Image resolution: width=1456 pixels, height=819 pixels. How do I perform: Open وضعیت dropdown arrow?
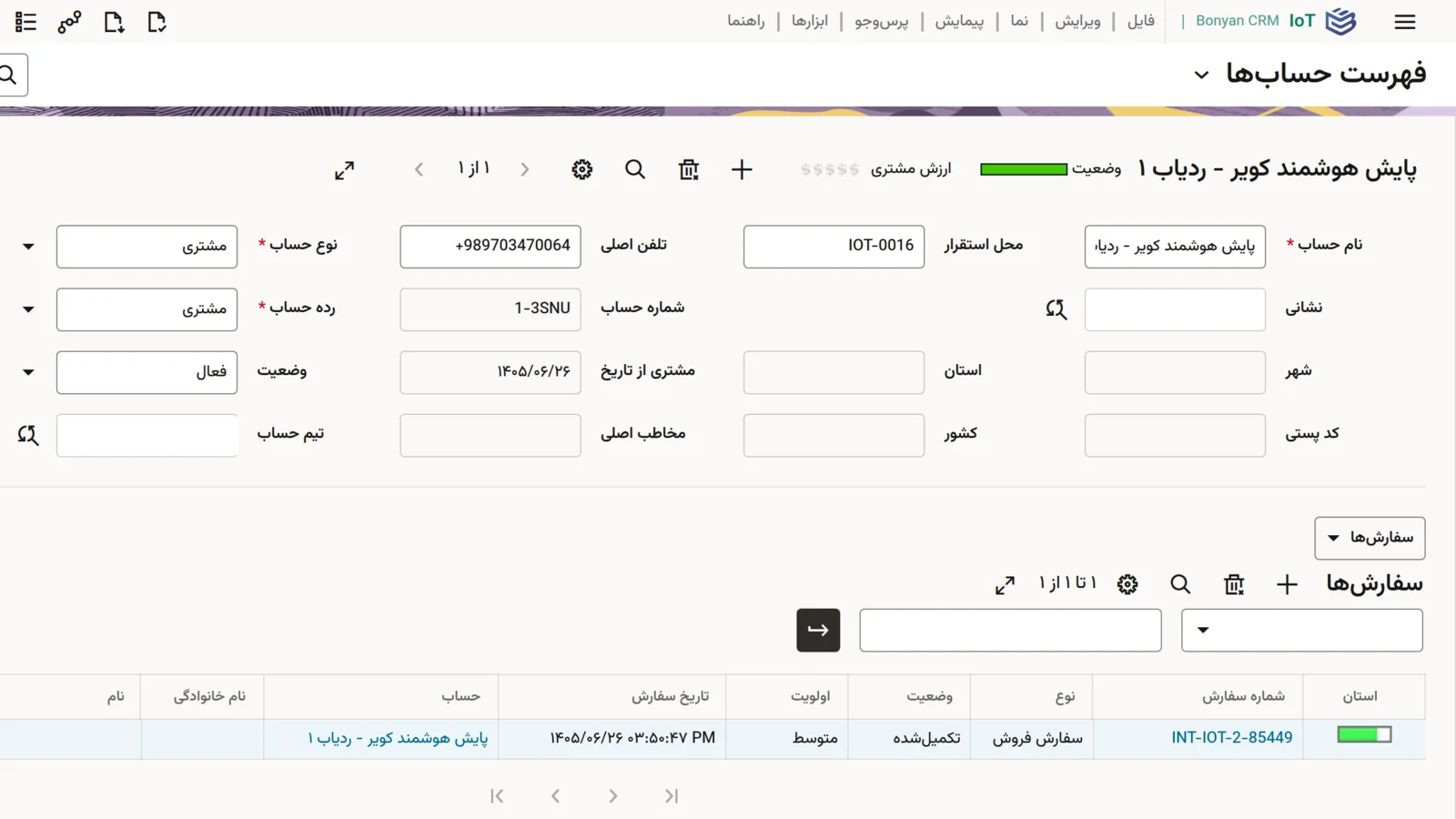pyautogui.click(x=28, y=372)
